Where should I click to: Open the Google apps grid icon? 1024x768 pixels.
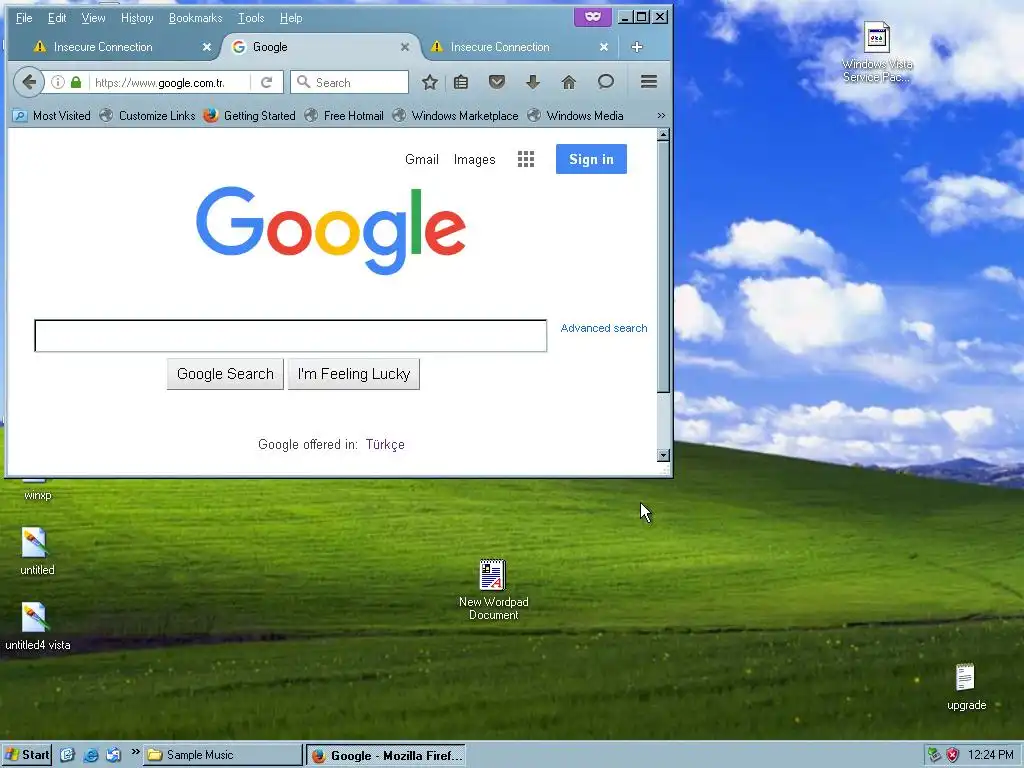coord(526,159)
